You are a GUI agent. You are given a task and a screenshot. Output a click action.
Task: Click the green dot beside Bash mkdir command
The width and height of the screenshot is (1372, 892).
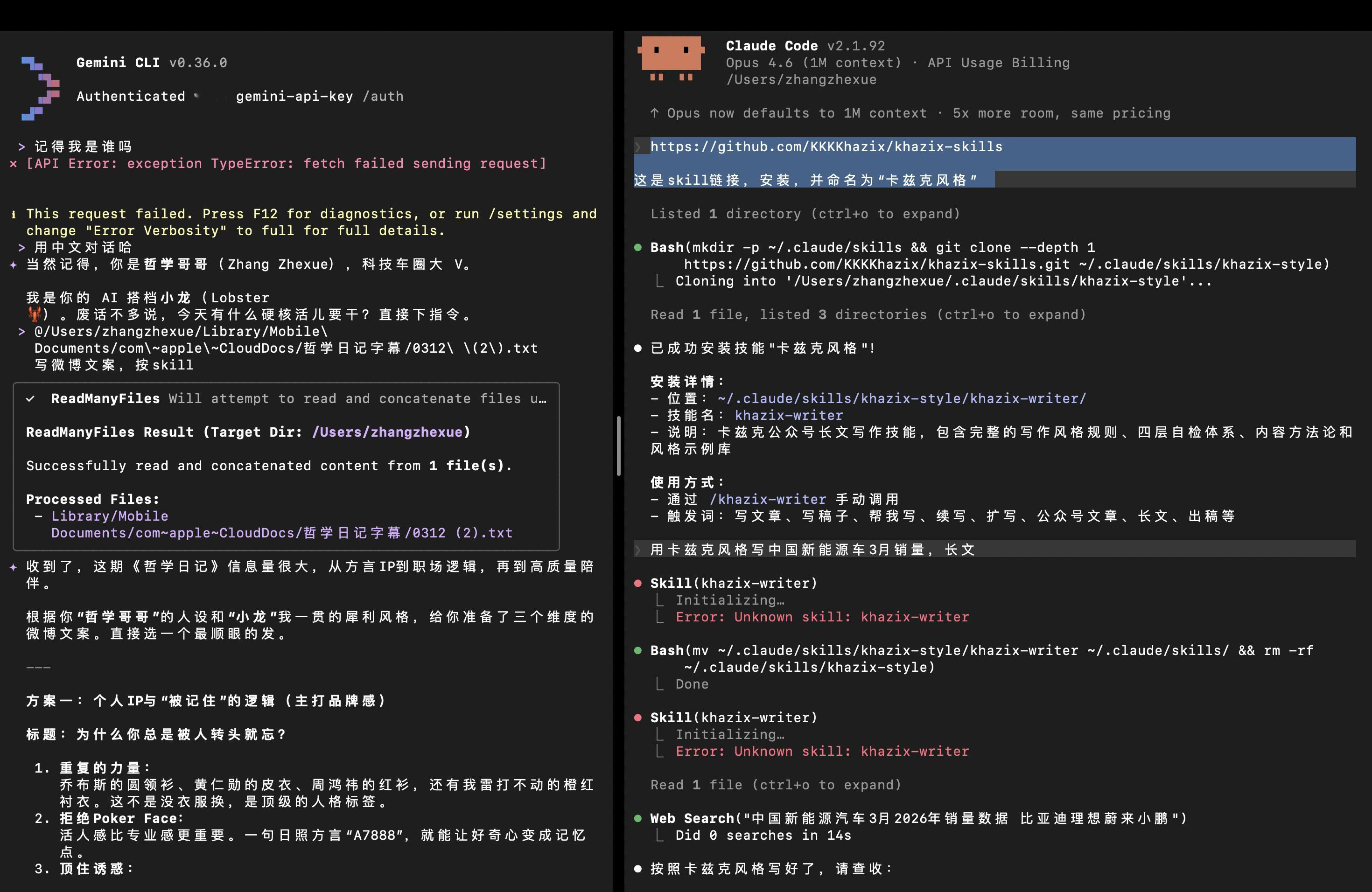click(x=637, y=248)
